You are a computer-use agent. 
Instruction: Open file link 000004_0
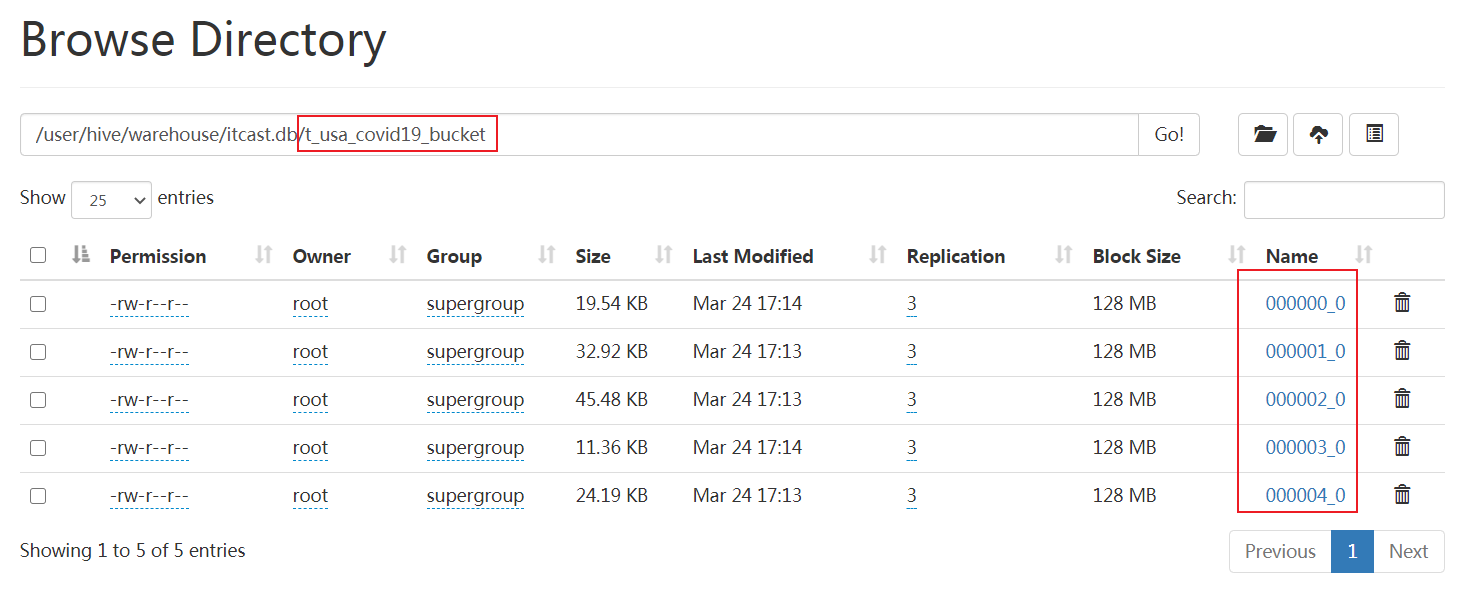click(1305, 495)
